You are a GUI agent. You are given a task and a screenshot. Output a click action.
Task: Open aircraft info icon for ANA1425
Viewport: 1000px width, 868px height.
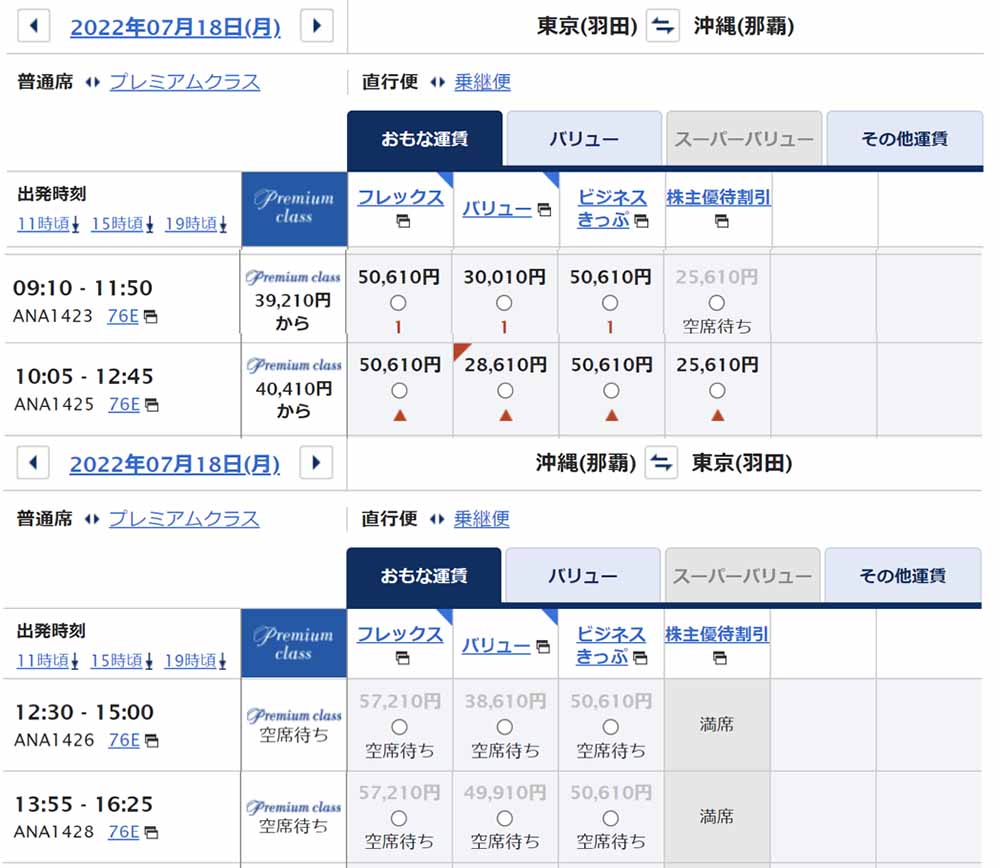152,405
